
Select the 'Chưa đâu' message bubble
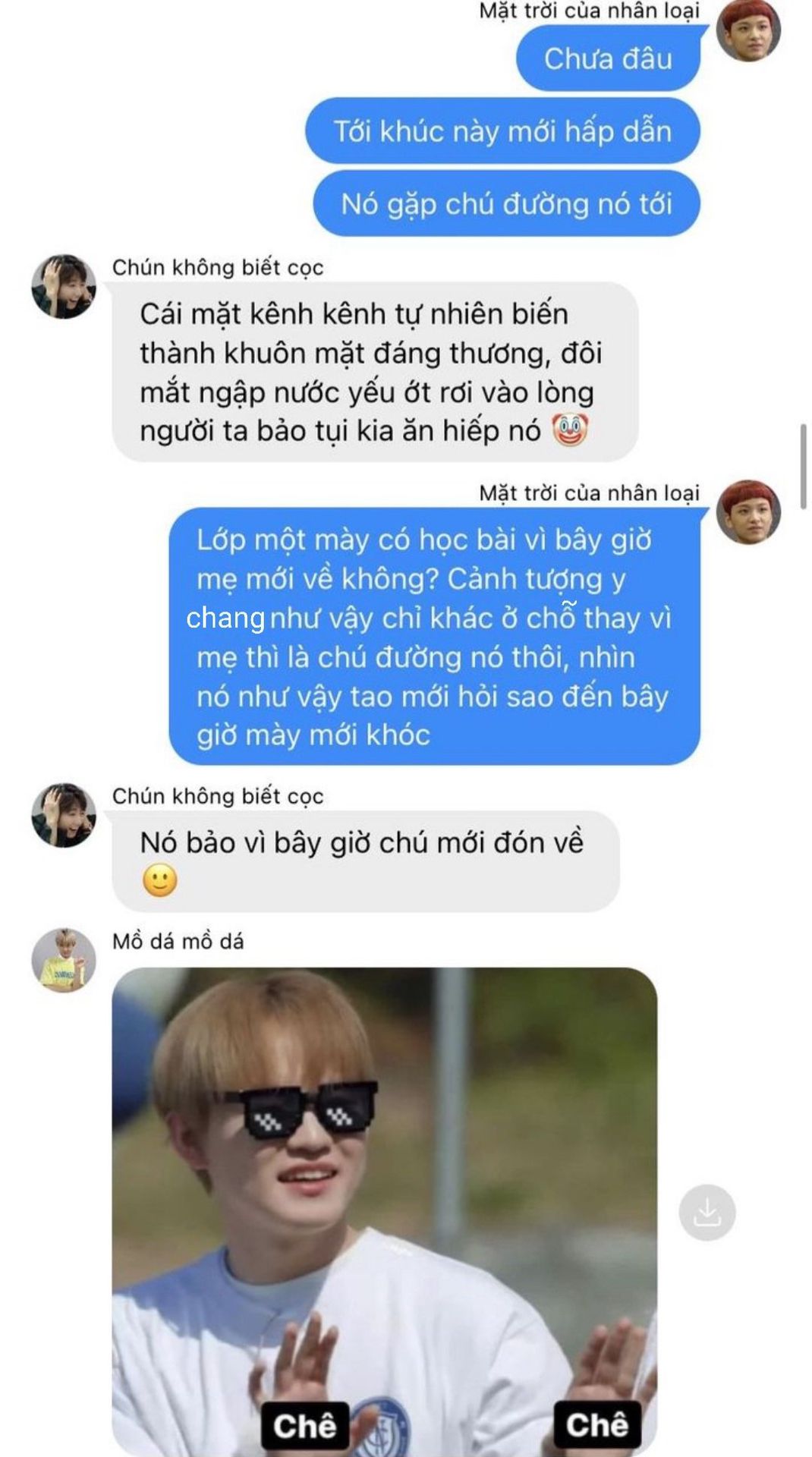tap(608, 58)
